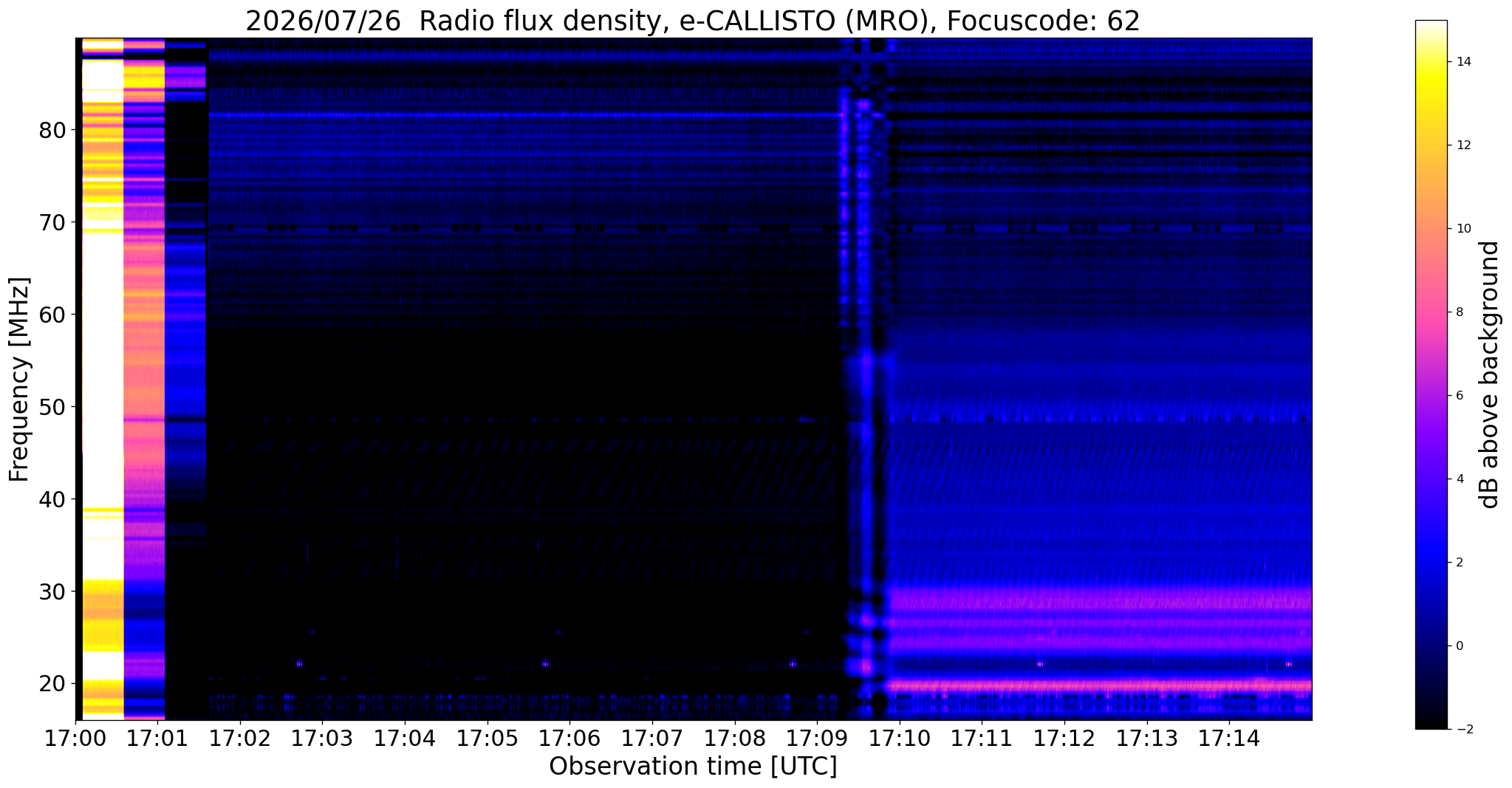Click the colorbar tick label 6
Image resolution: width=1512 pixels, height=788 pixels.
[x=1459, y=396]
